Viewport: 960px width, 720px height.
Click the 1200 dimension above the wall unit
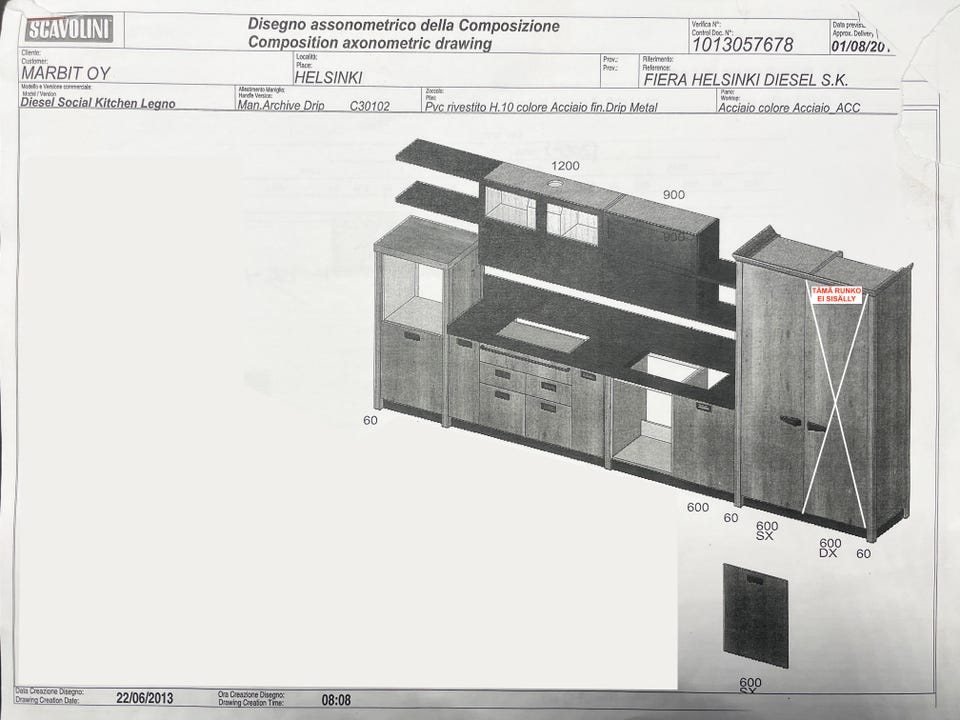(565, 165)
